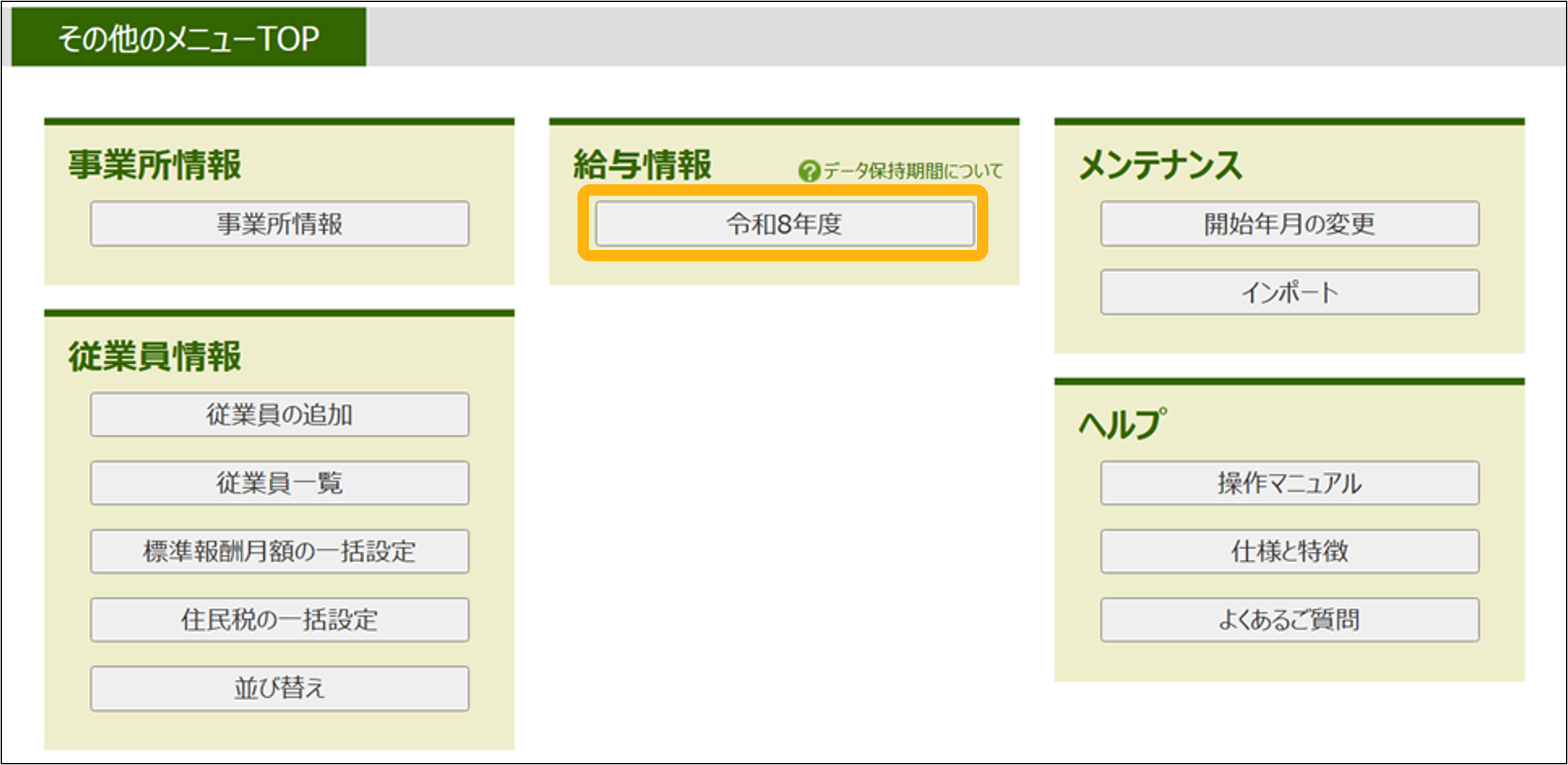
Task: Open the 操作マニュアル help button
Action: pyautogui.click(x=1289, y=483)
